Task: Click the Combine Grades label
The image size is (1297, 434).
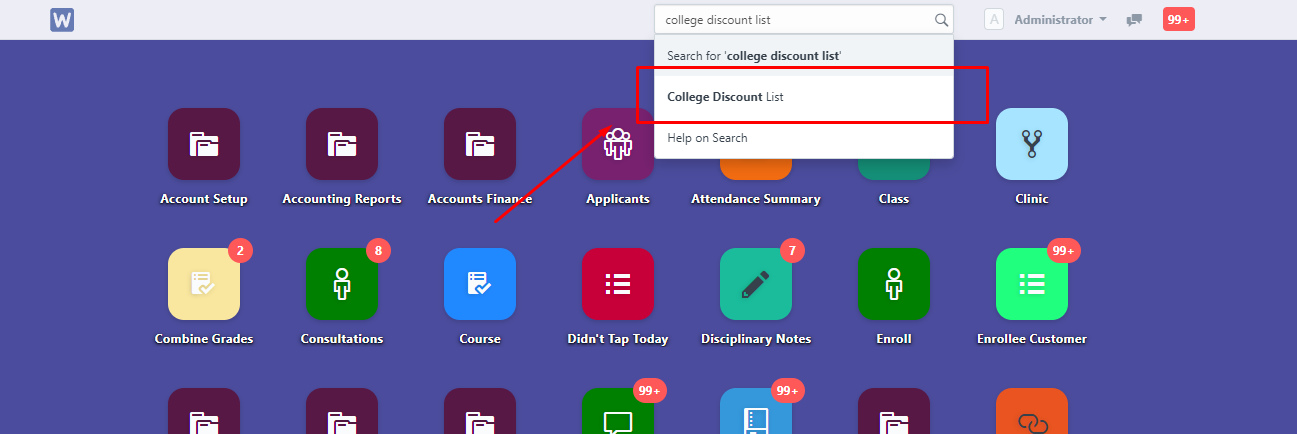Action: (x=204, y=339)
